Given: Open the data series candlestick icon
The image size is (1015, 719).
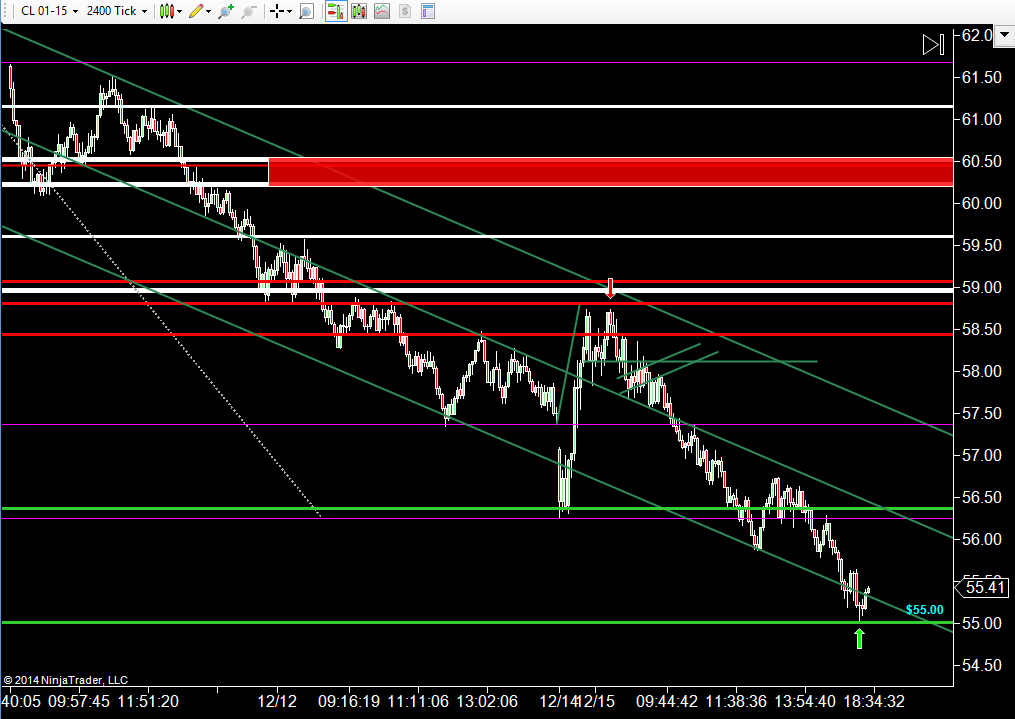Looking at the screenshot, I should (359, 11).
